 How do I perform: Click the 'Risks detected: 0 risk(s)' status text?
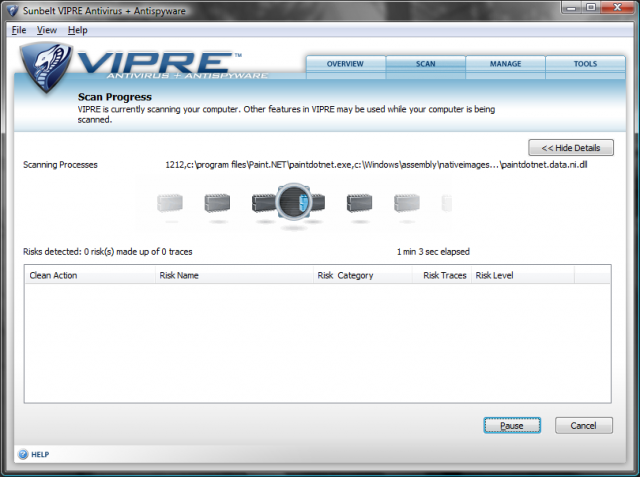pyautogui.click(x=108, y=252)
